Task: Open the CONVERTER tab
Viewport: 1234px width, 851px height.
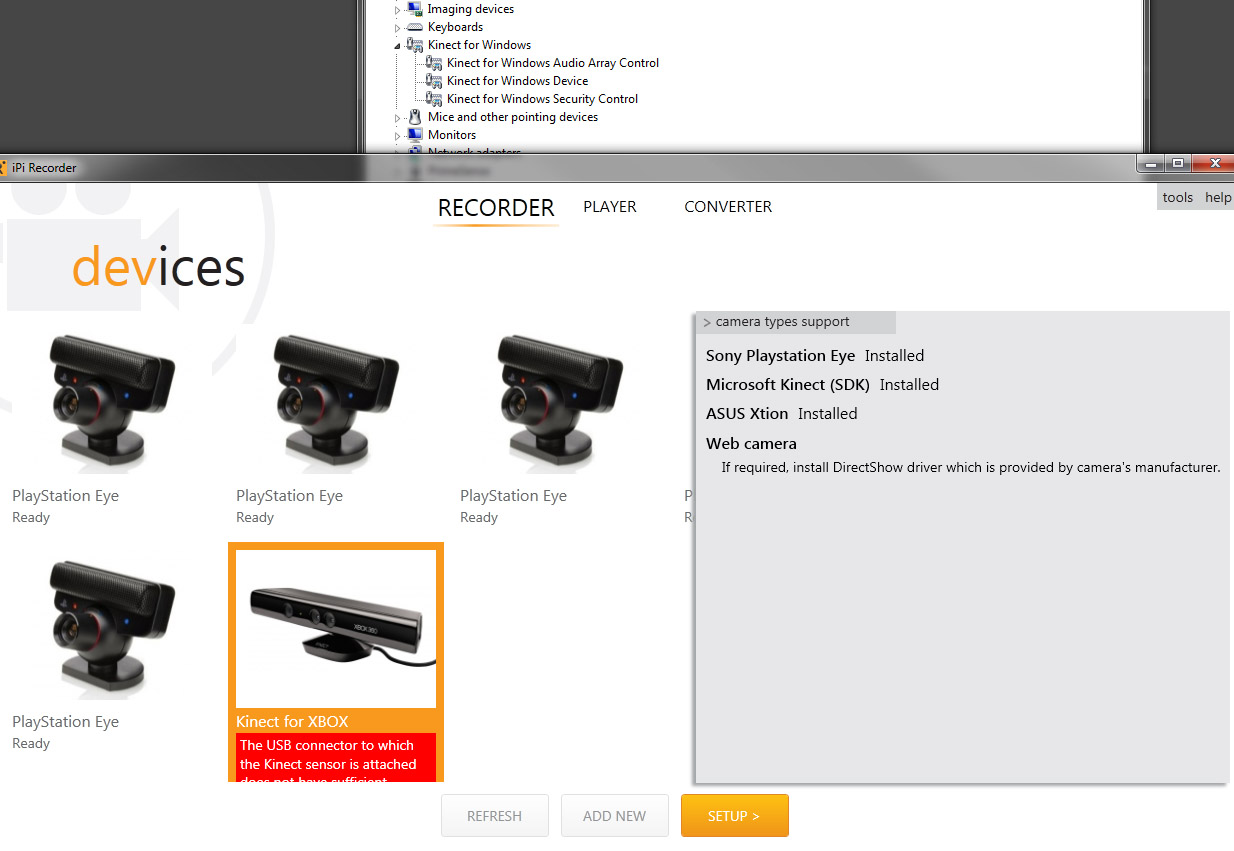Action: click(728, 207)
